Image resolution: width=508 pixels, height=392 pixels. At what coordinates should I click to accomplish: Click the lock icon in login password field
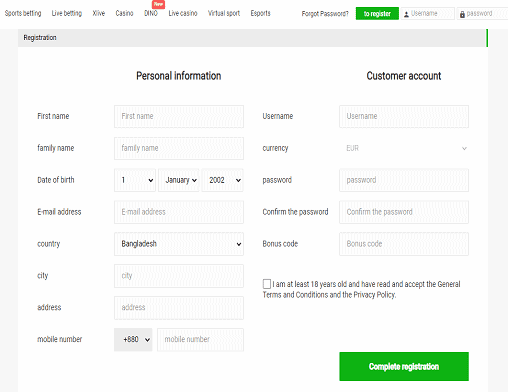click(x=462, y=14)
